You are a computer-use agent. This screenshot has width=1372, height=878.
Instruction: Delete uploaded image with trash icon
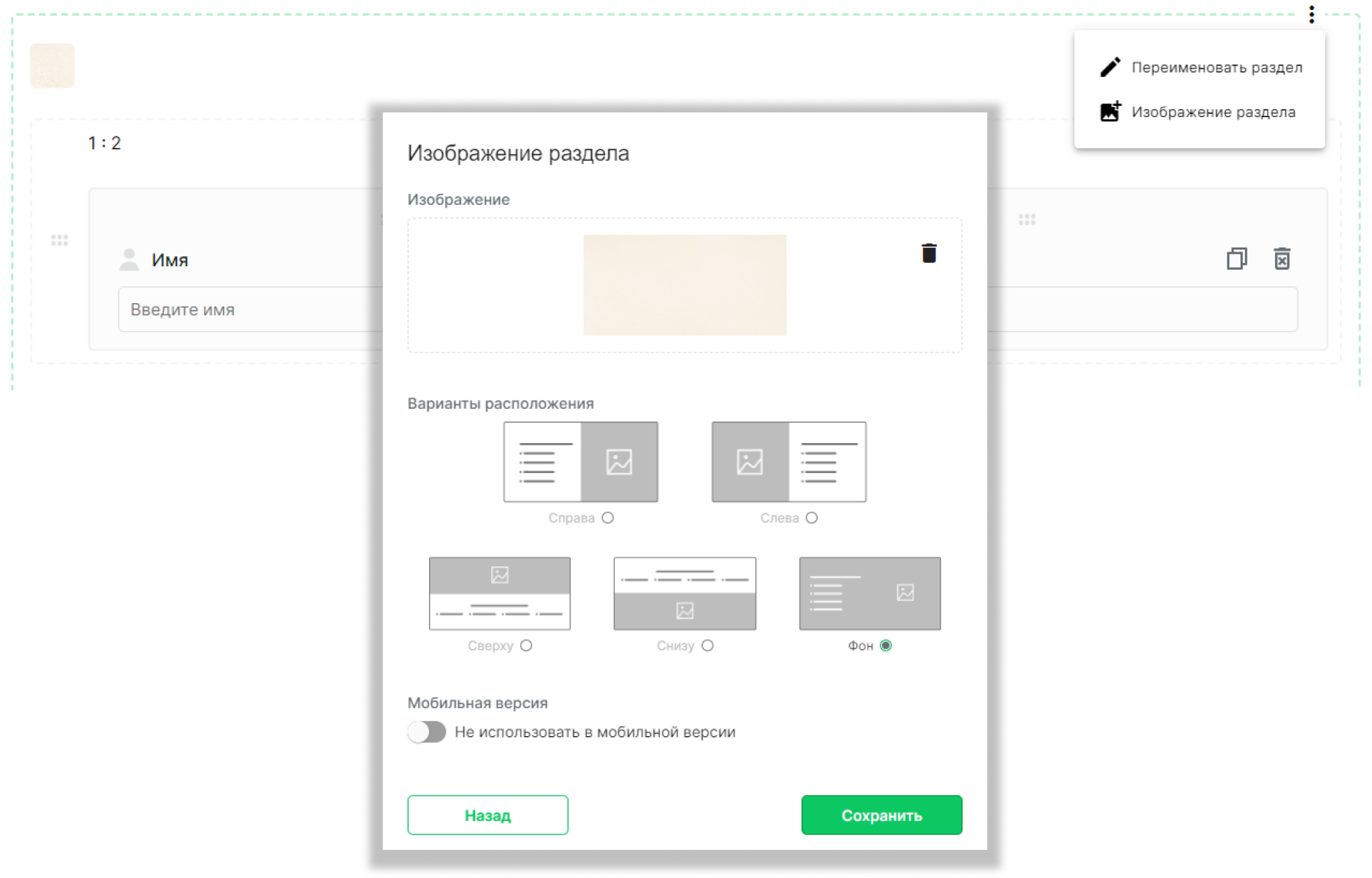point(928,253)
